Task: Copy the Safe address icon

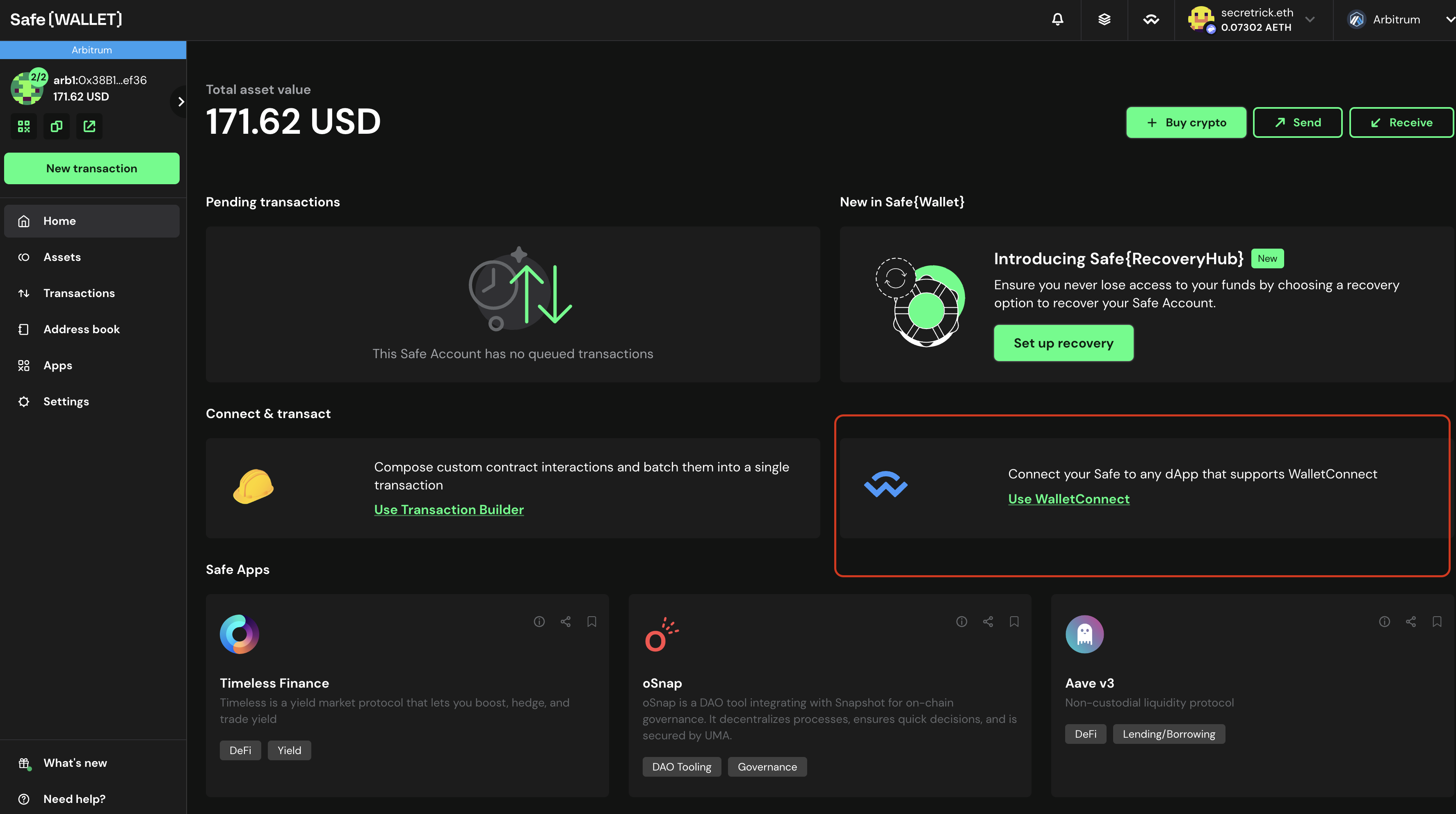Action: pyautogui.click(x=57, y=126)
